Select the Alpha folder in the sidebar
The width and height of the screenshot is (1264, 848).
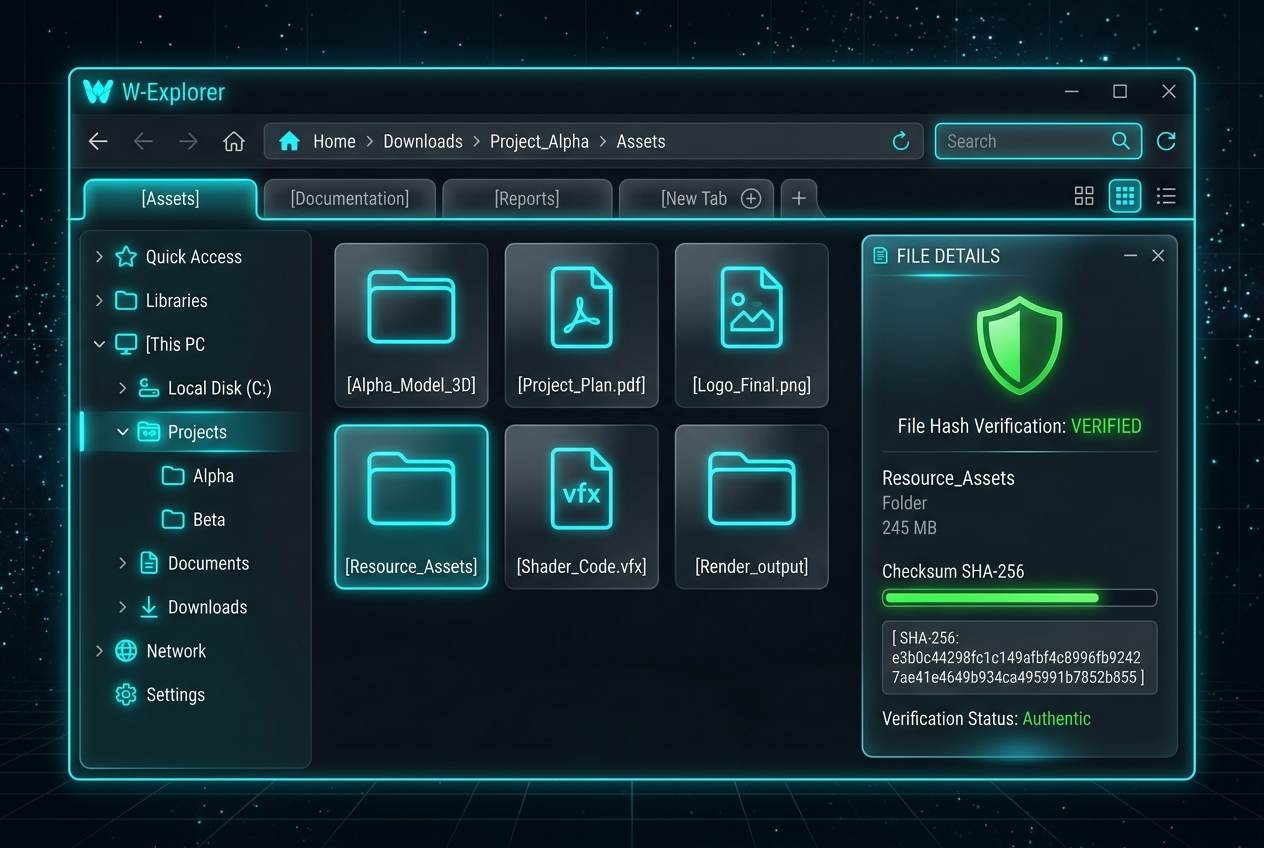(198, 476)
